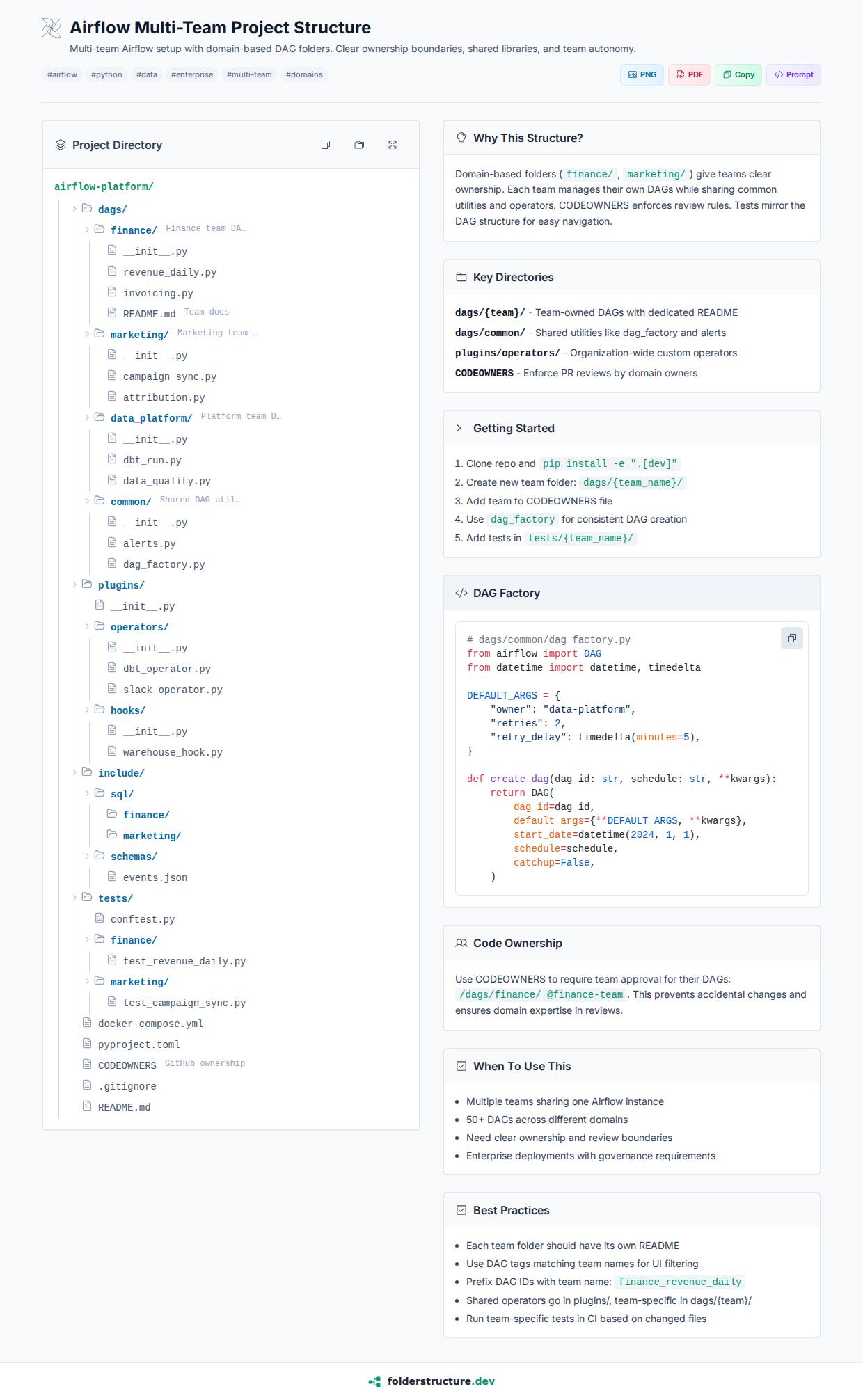Collapse the marketing/ folder under dags

point(87,334)
